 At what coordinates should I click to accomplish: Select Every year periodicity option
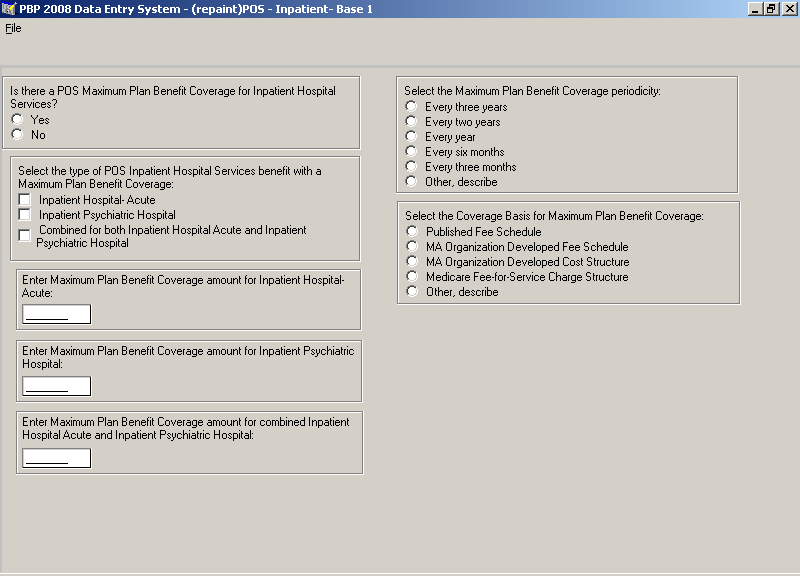pyautogui.click(x=411, y=136)
